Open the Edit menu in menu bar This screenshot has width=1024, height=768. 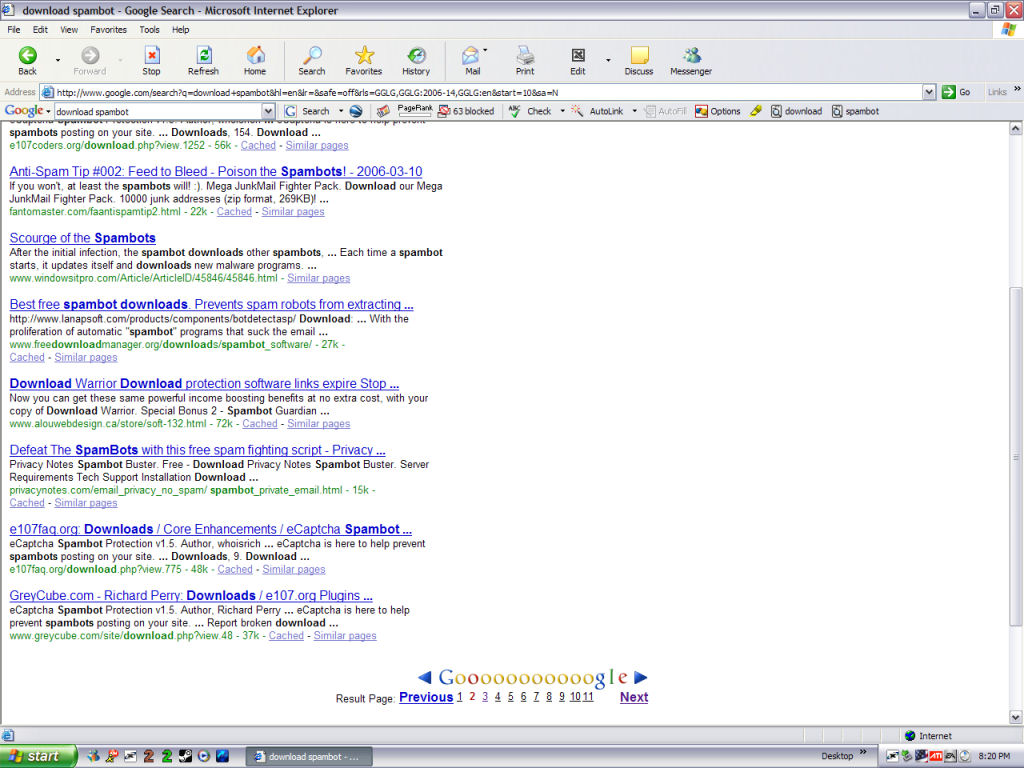[x=40, y=29]
